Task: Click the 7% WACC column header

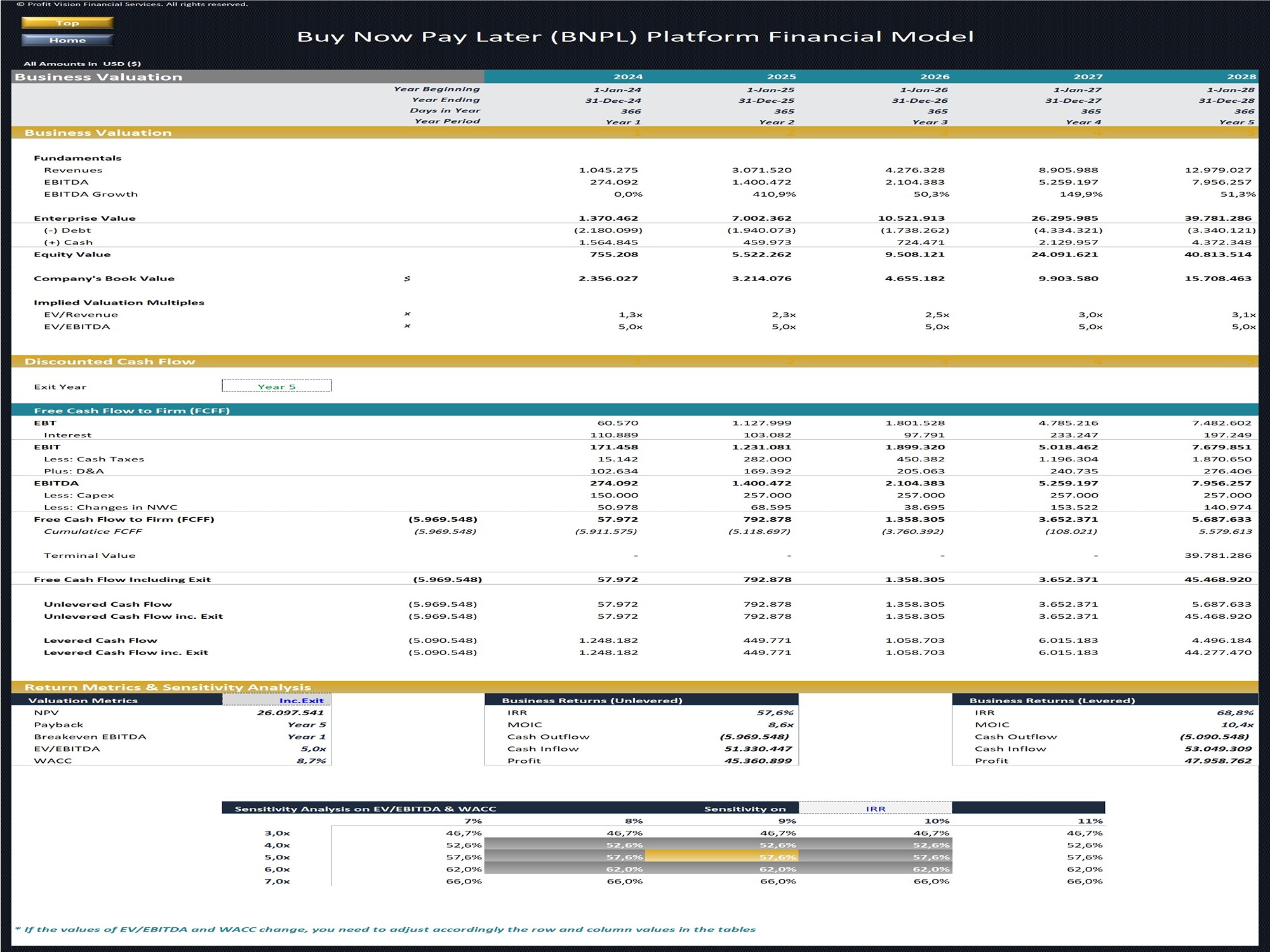Action: (473, 821)
